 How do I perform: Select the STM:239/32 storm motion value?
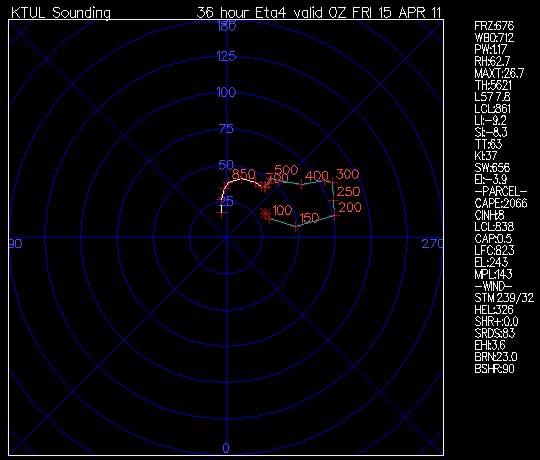point(504,297)
